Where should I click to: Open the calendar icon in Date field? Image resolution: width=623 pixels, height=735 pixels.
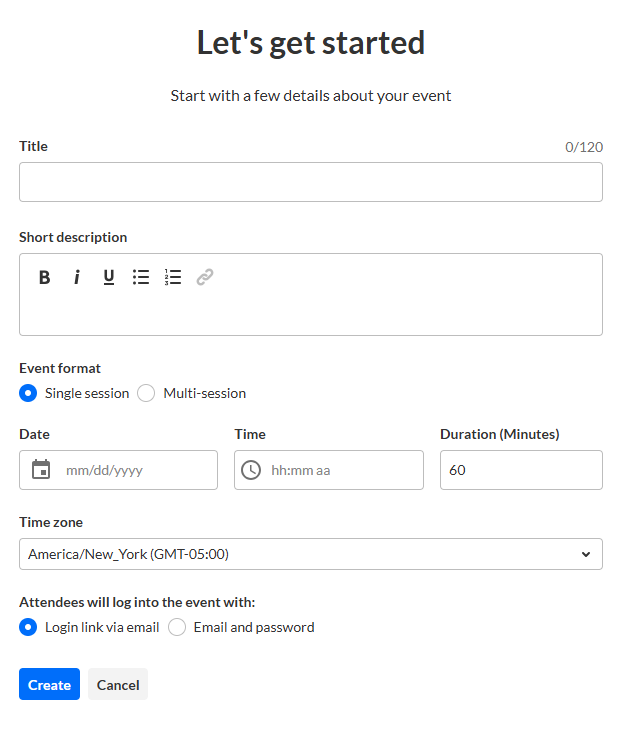[x=41, y=470]
